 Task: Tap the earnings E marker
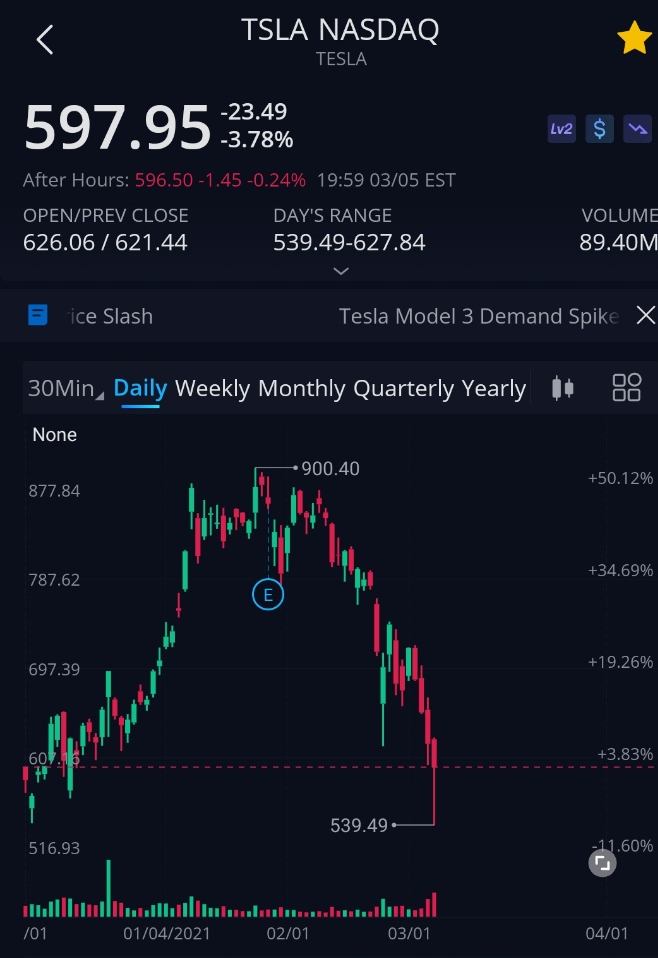click(x=268, y=594)
